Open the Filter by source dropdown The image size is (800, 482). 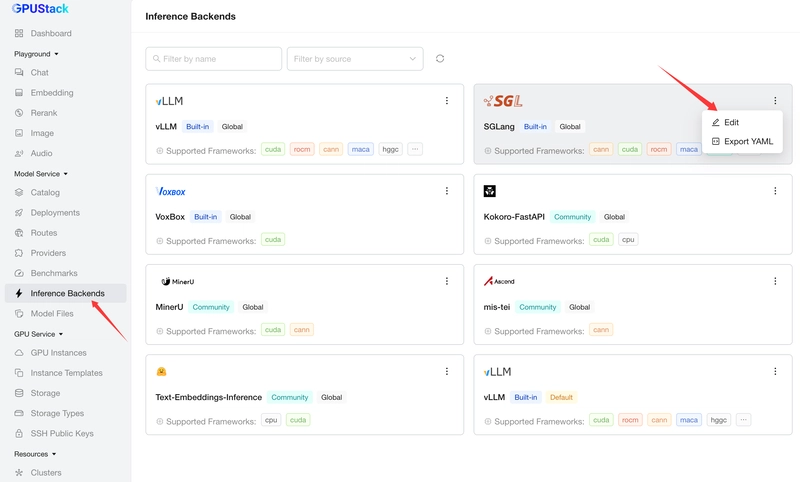point(355,59)
